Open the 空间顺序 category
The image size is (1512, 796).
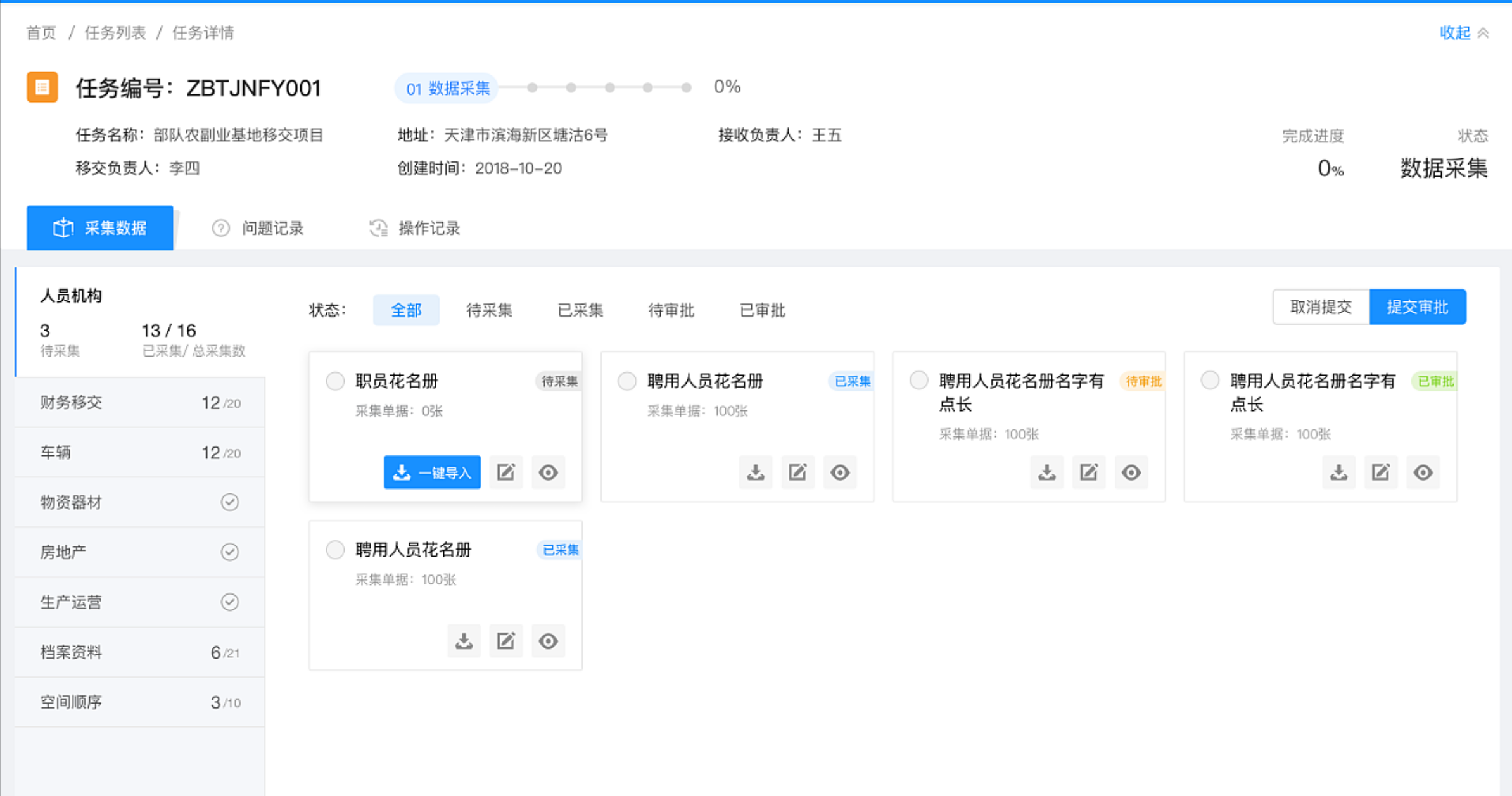pyautogui.click(x=140, y=702)
